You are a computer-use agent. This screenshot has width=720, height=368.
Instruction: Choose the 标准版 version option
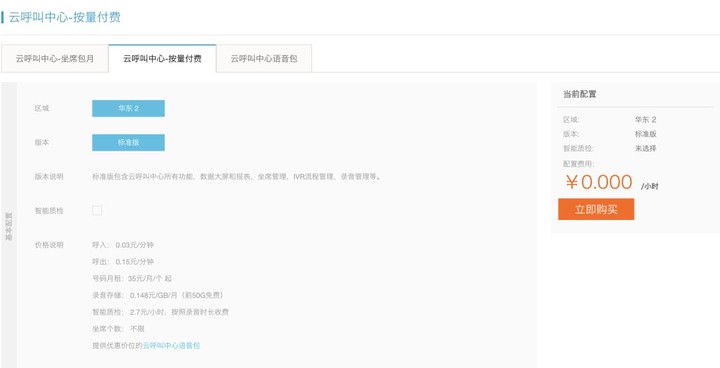tap(128, 142)
